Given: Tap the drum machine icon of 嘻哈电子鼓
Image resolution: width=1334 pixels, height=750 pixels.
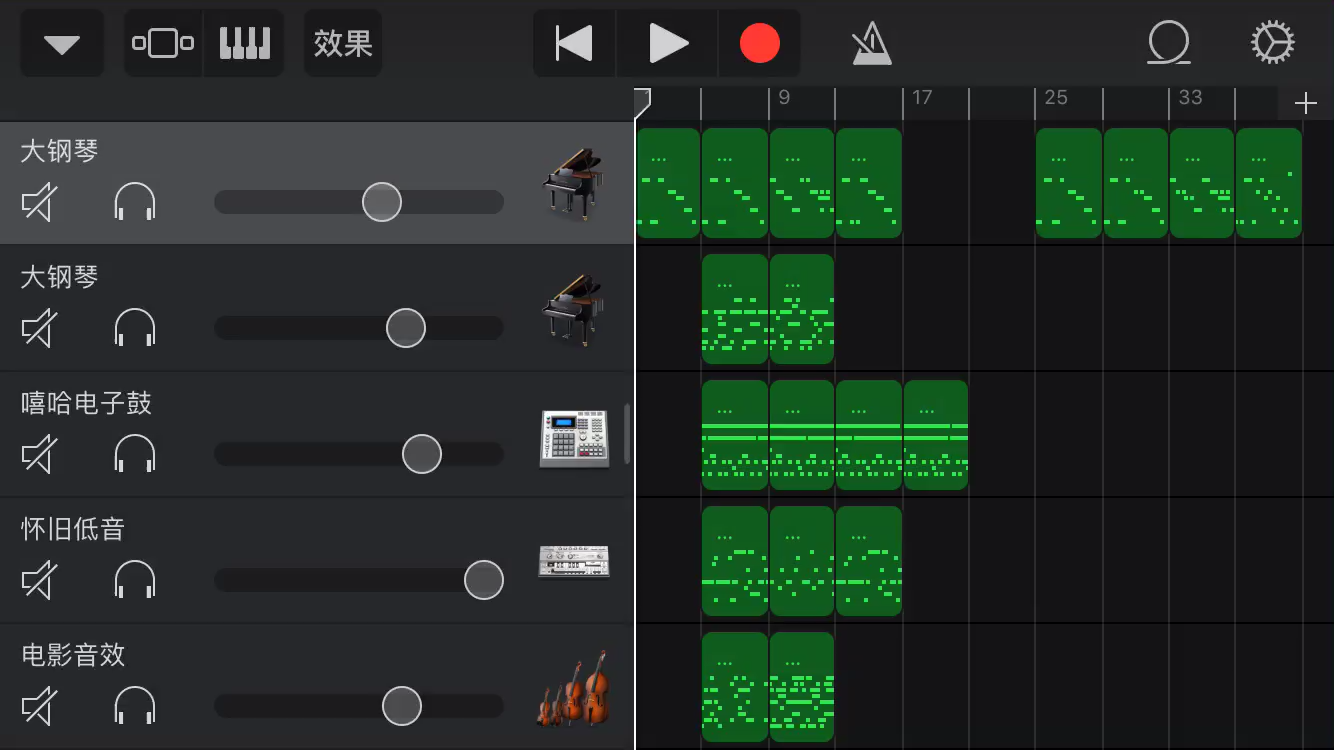Looking at the screenshot, I should (574, 438).
